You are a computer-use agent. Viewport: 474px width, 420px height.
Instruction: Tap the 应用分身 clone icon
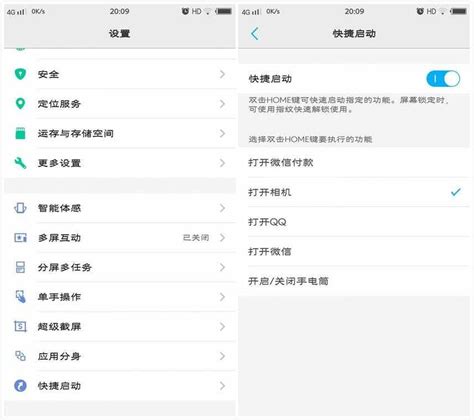[x=20, y=356]
